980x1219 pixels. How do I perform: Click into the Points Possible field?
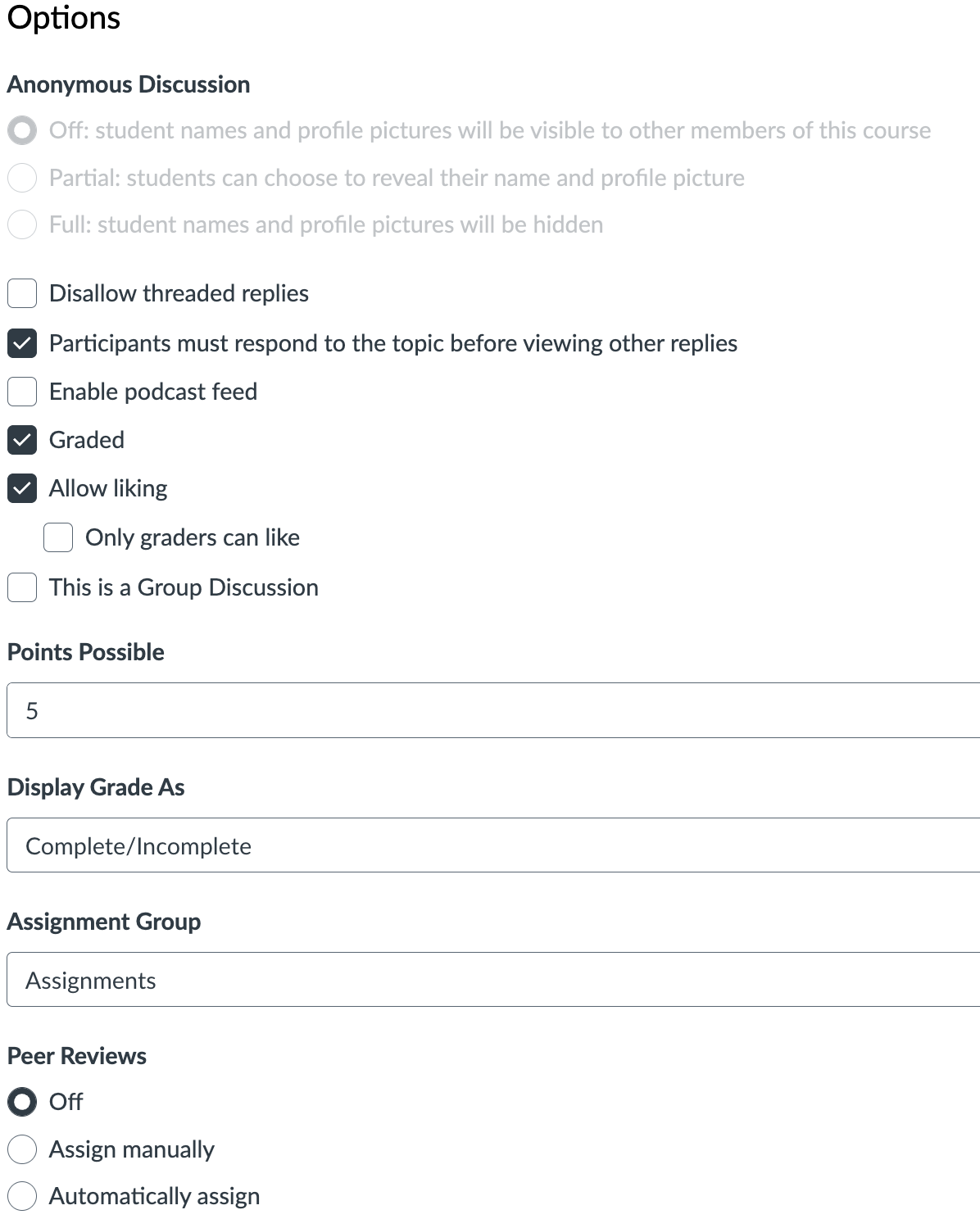coord(493,710)
